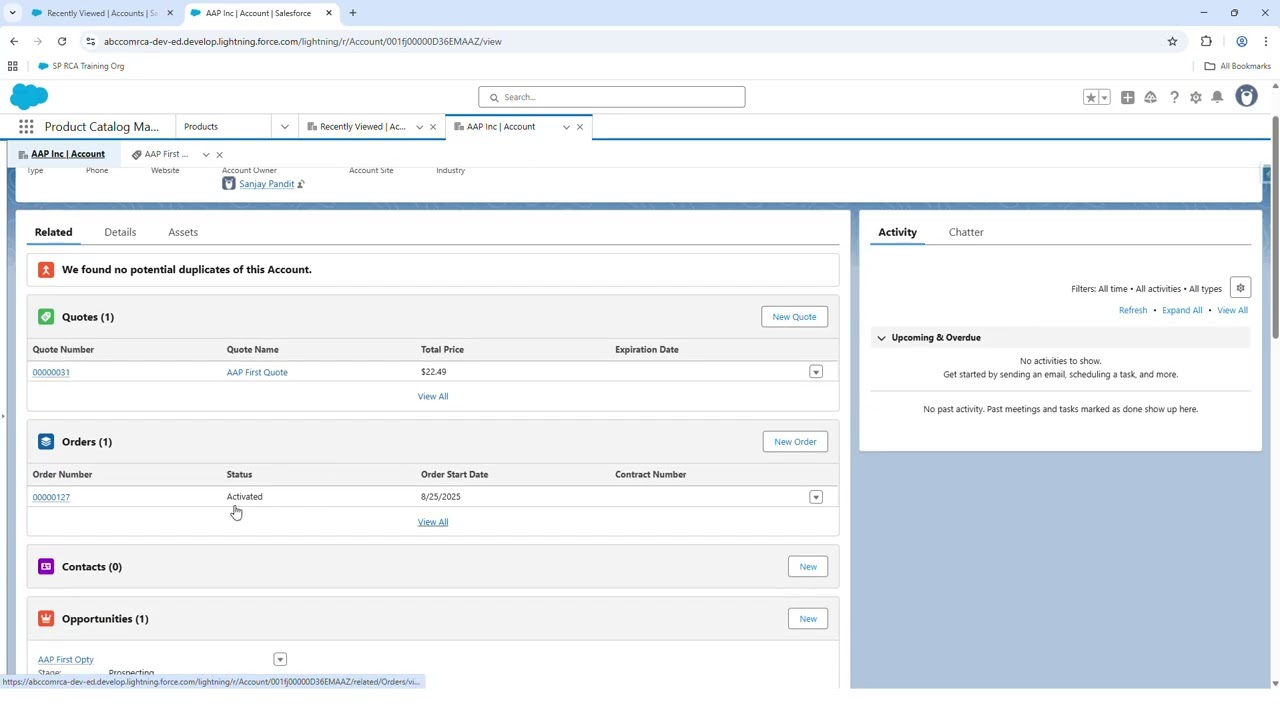Image resolution: width=1280 pixels, height=720 pixels.
Task: Click the browser back arrow
Action: pyautogui.click(x=14, y=41)
